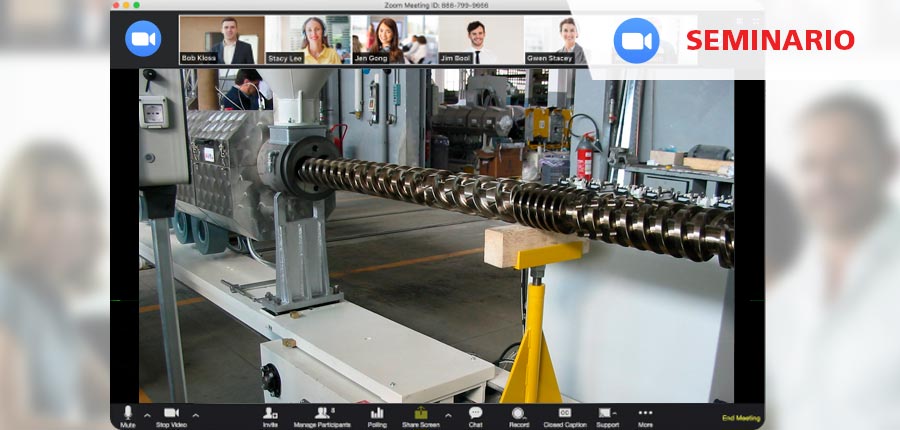
Task: Stop Video camera toggle
Action: 171,414
